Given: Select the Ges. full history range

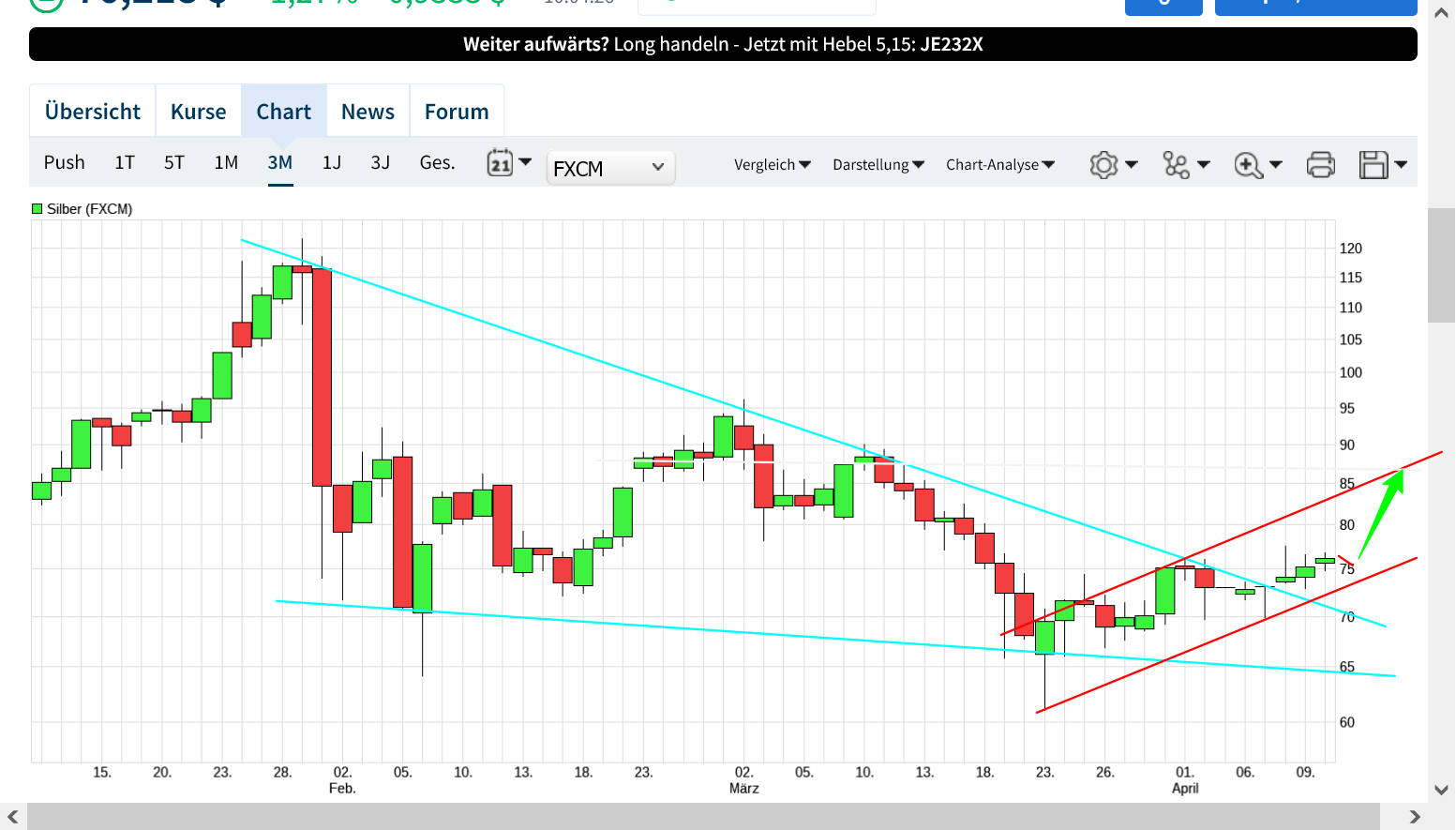Looking at the screenshot, I should [x=437, y=163].
